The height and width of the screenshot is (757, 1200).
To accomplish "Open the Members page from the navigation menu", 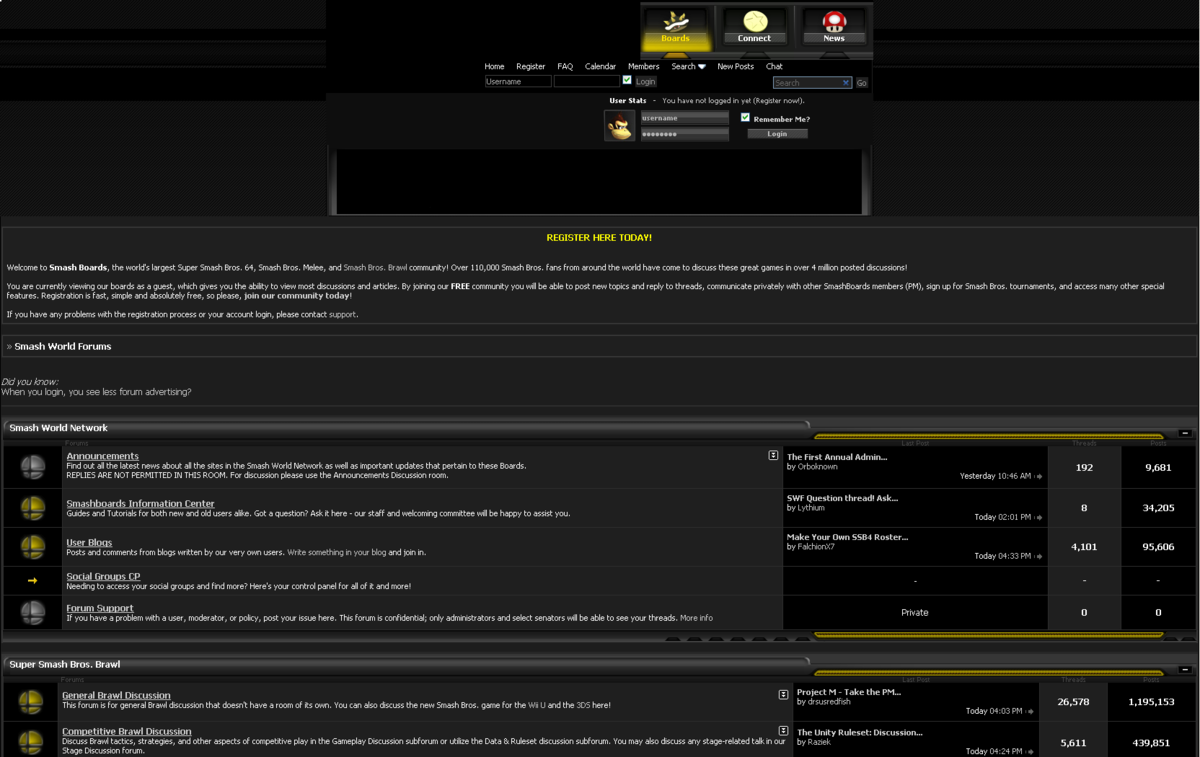I will (643, 66).
